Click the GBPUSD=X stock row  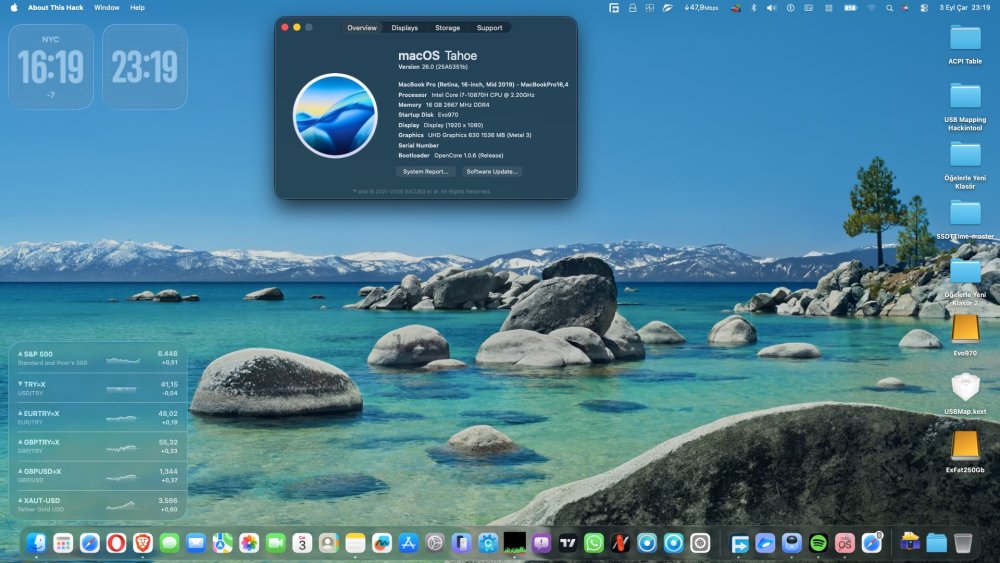[98, 475]
